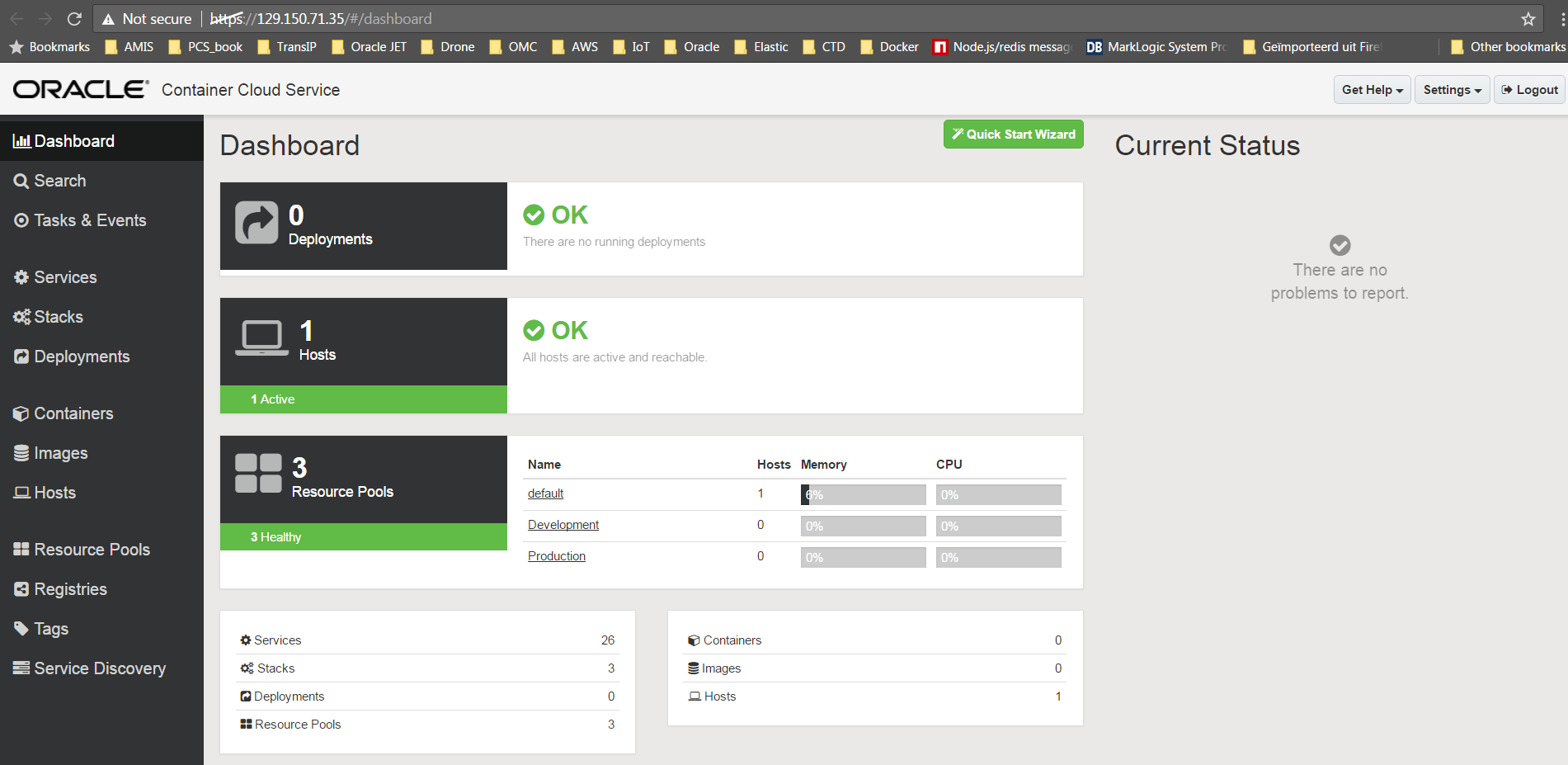The image size is (1568, 765).
Task: Open the Get Help dropdown
Action: 1372,90
